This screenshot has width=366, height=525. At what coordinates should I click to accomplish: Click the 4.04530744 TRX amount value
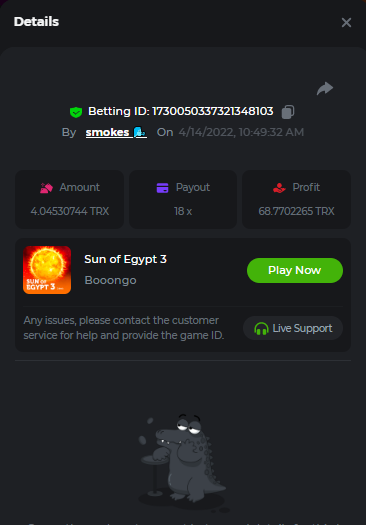[x=70, y=211]
